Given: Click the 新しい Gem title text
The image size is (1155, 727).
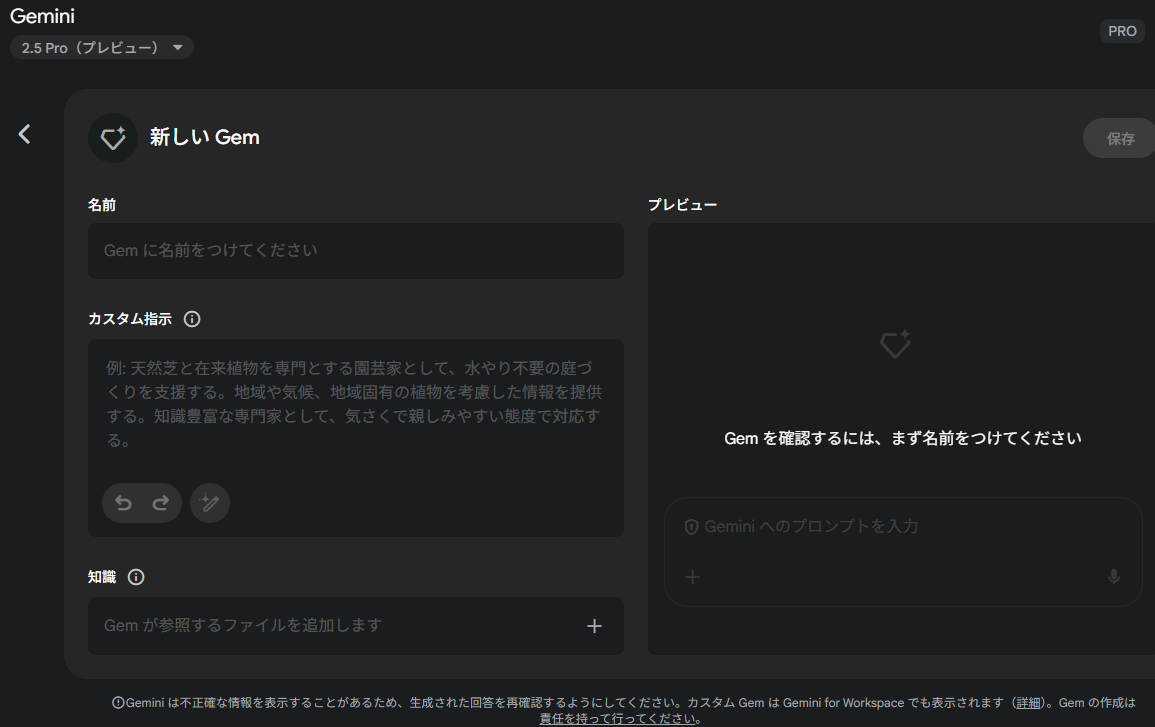Looking at the screenshot, I should 205,138.
